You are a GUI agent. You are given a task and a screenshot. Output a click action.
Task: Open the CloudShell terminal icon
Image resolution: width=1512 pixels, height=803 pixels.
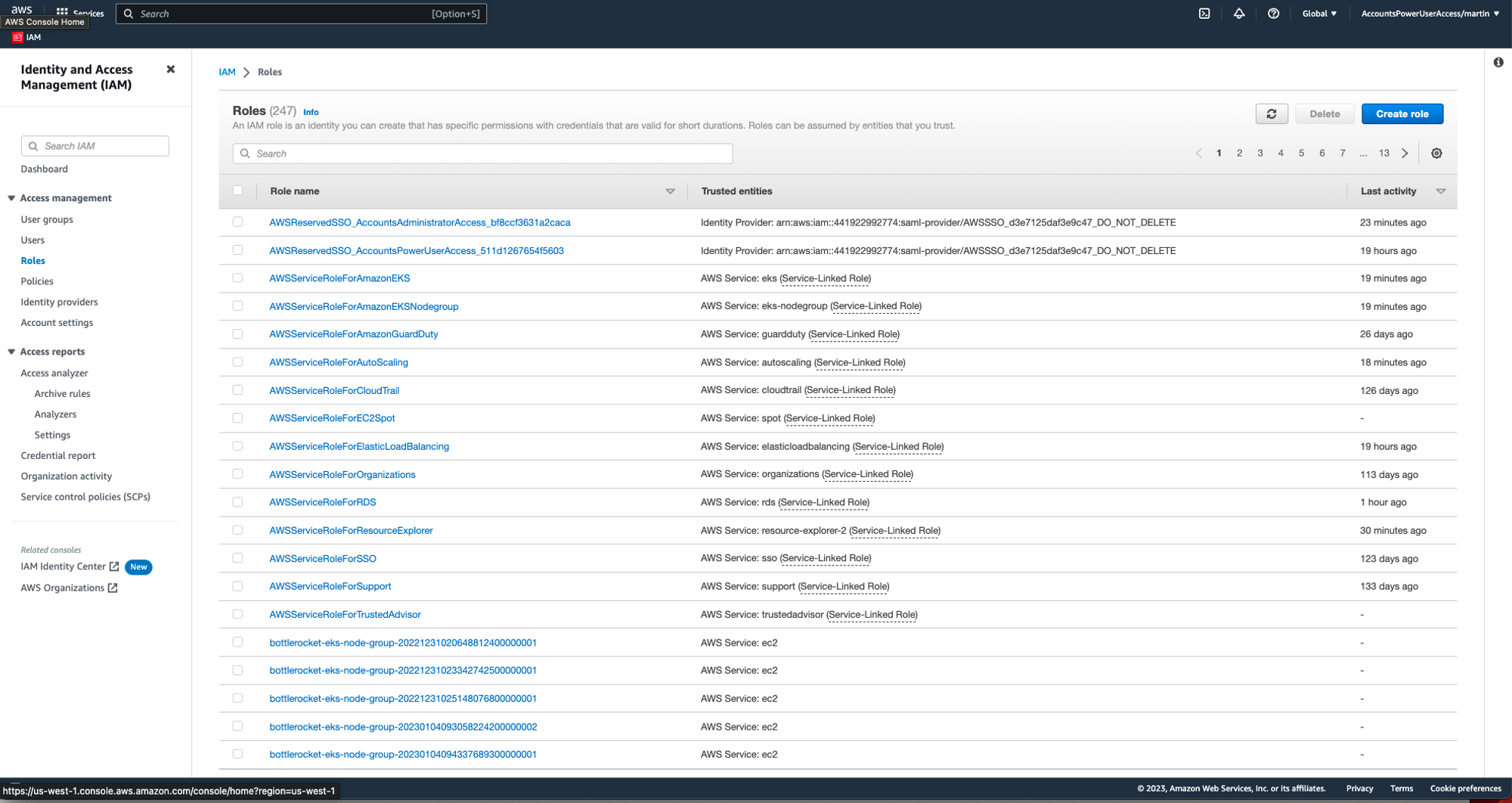point(1204,13)
